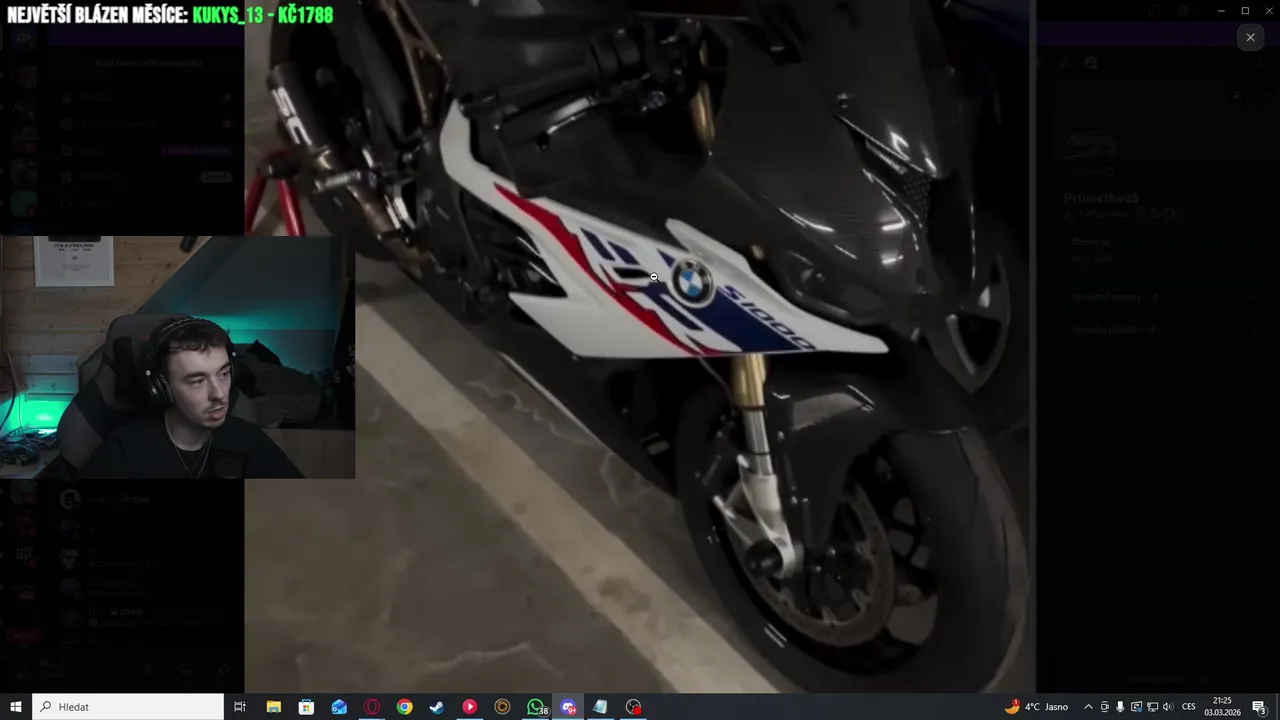Open the clock showing 21:25 03.03.2026
The height and width of the screenshot is (720, 1280).
[1222, 707]
